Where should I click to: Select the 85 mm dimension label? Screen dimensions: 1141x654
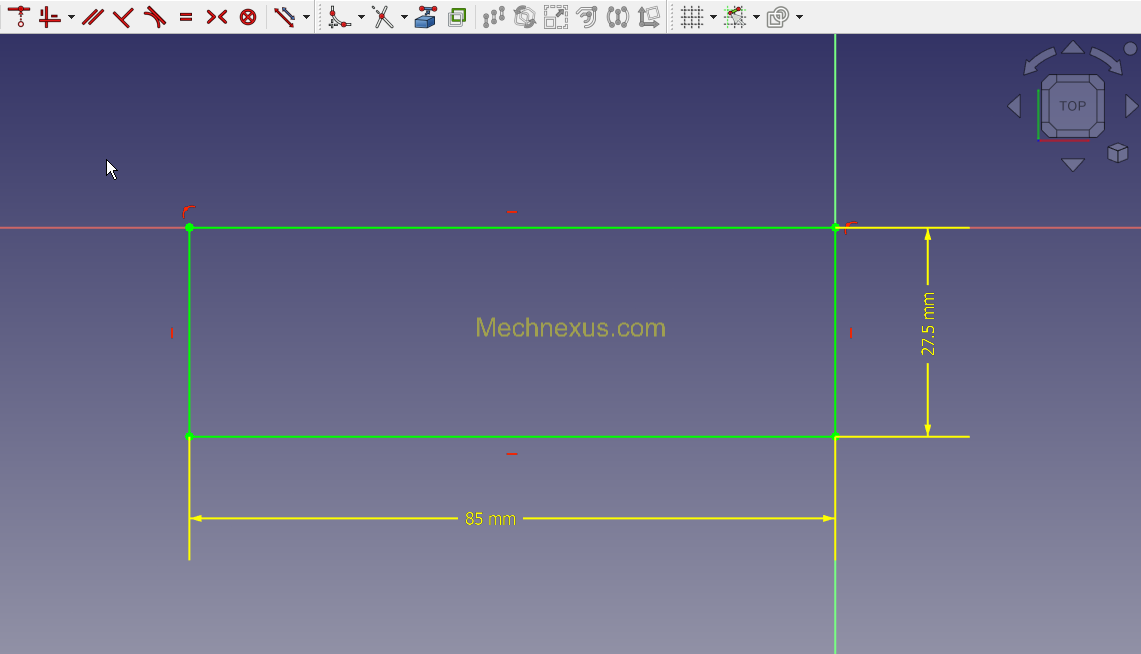click(490, 519)
